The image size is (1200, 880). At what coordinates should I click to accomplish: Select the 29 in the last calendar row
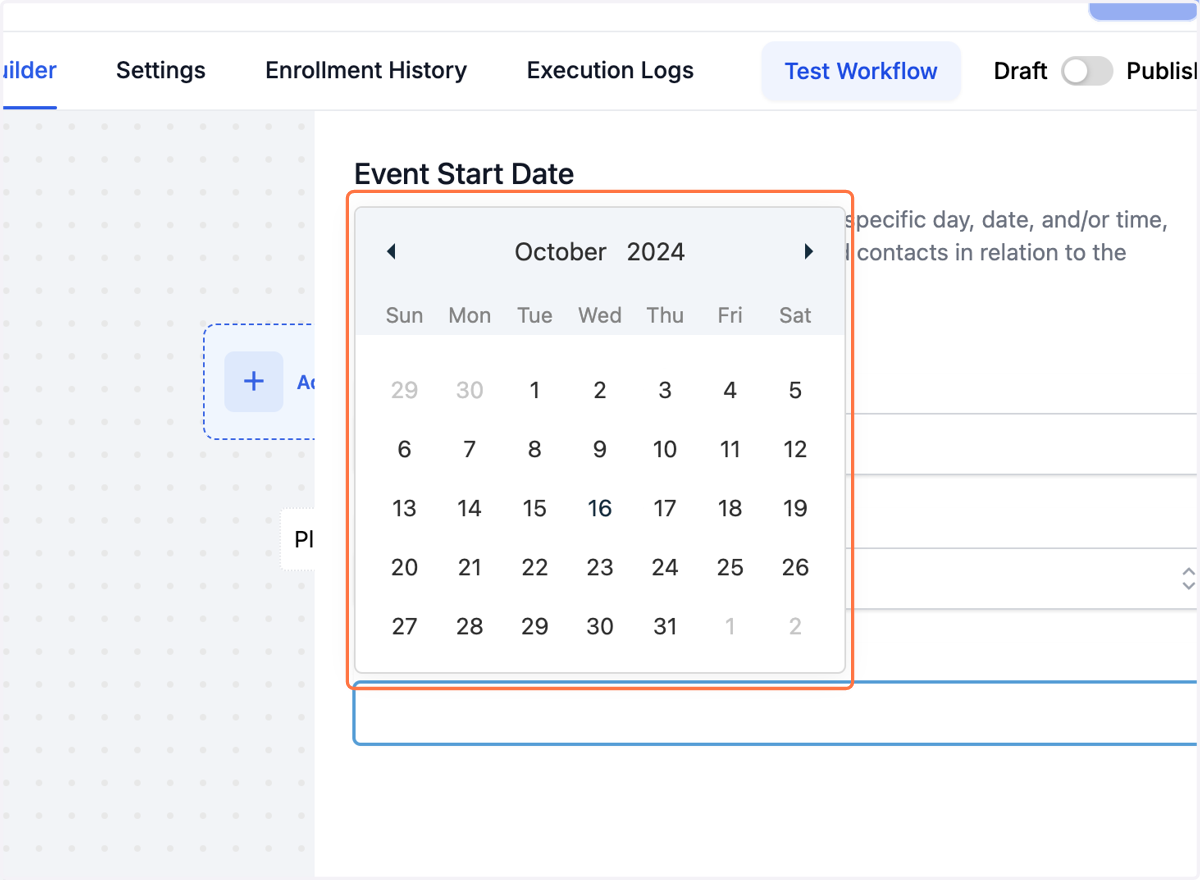coord(535,626)
